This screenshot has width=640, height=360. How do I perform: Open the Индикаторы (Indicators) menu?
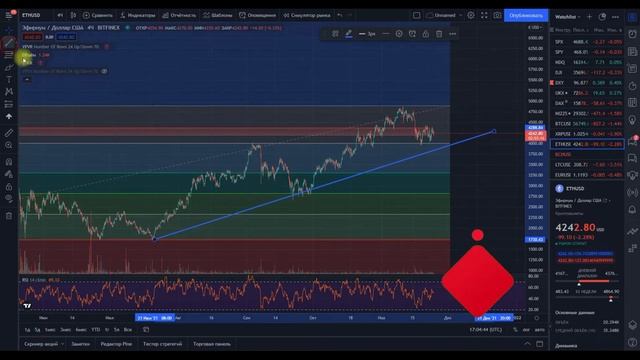[138, 15]
